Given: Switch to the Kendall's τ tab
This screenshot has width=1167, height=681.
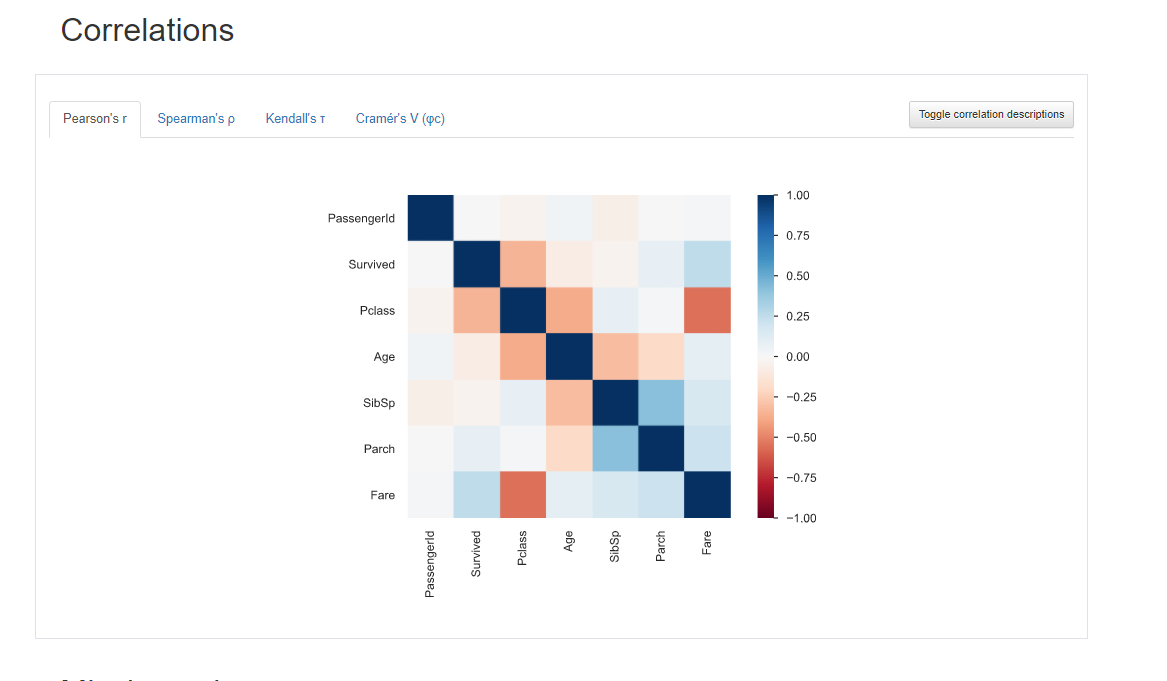Looking at the screenshot, I should (295, 118).
